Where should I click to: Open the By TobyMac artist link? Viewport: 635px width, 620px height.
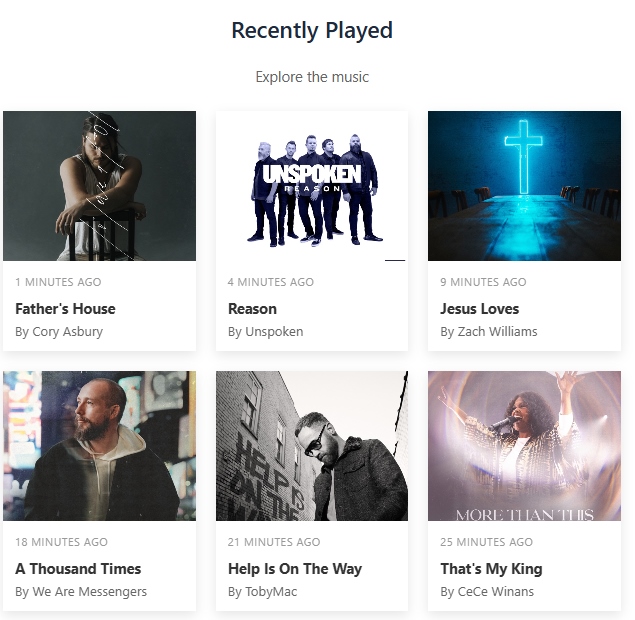262,592
